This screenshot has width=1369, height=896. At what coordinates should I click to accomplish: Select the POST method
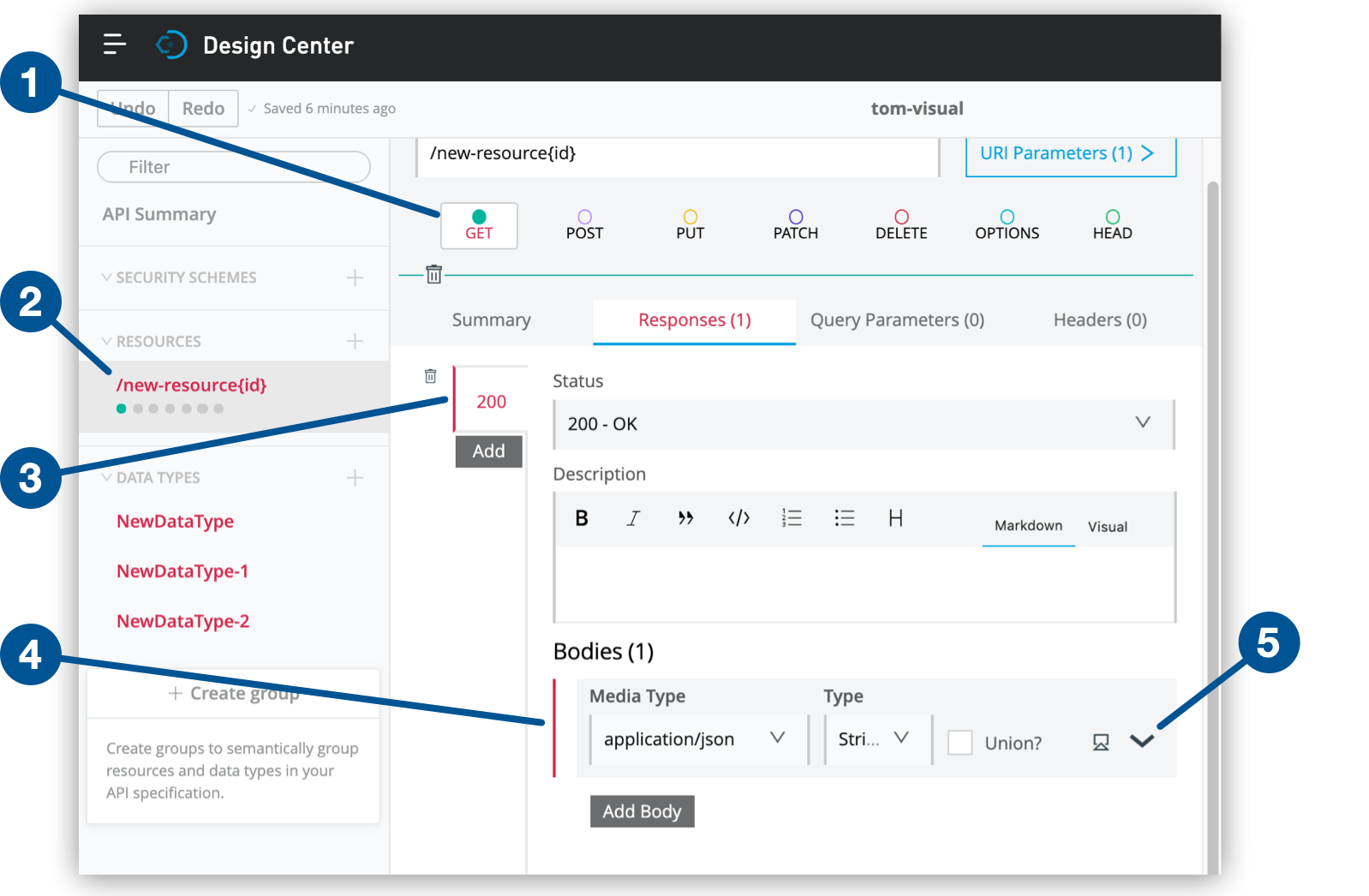(584, 225)
